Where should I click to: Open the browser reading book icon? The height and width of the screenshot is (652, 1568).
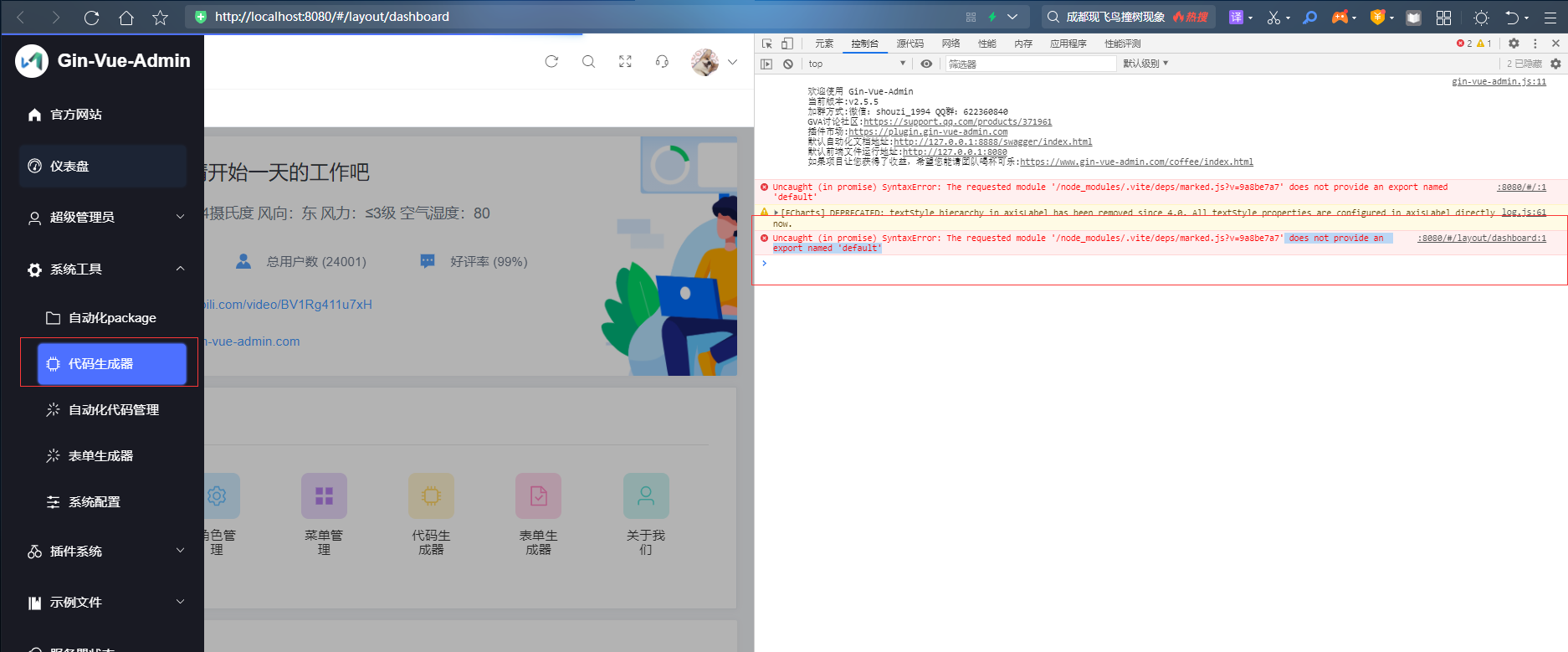[1413, 18]
